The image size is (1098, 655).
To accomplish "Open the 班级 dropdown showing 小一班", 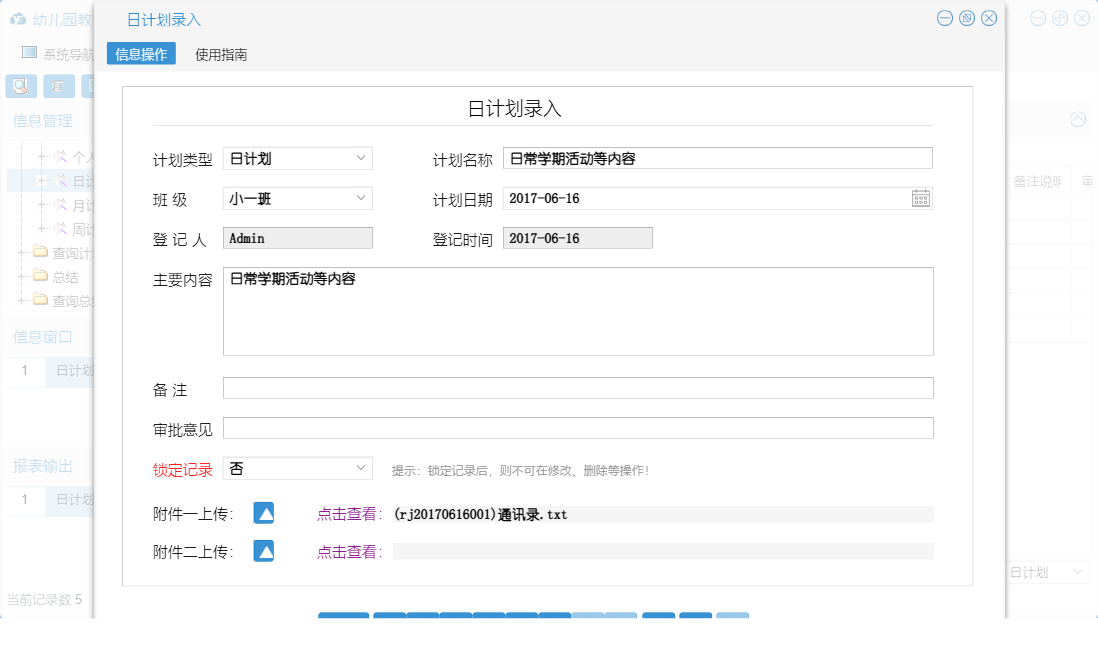I will [298, 198].
